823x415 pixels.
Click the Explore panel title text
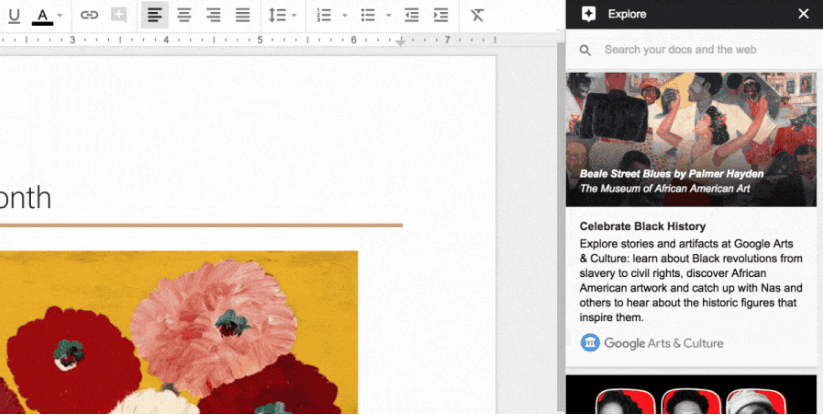point(627,14)
